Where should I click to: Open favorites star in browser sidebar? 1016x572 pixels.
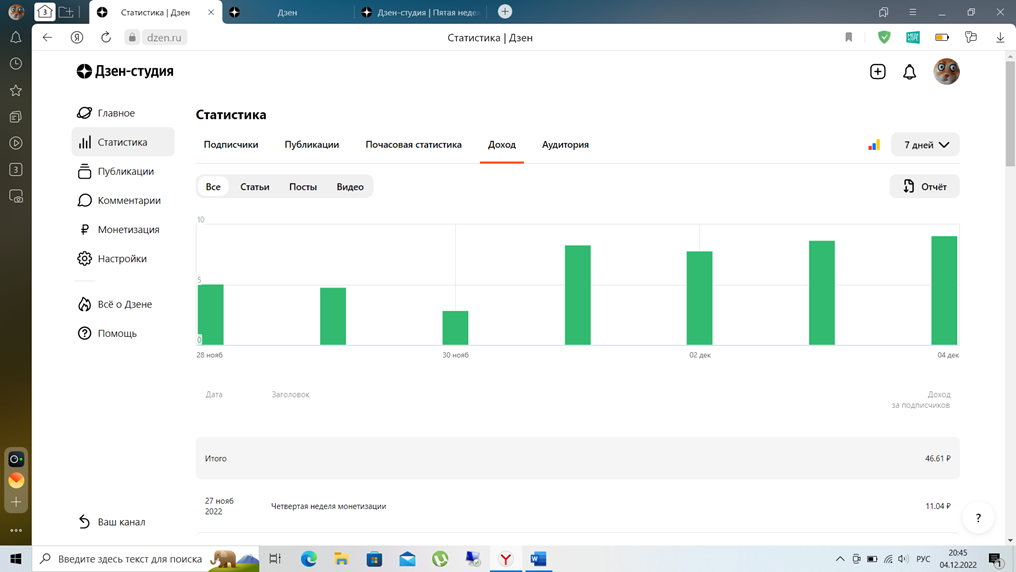click(16, 90)
